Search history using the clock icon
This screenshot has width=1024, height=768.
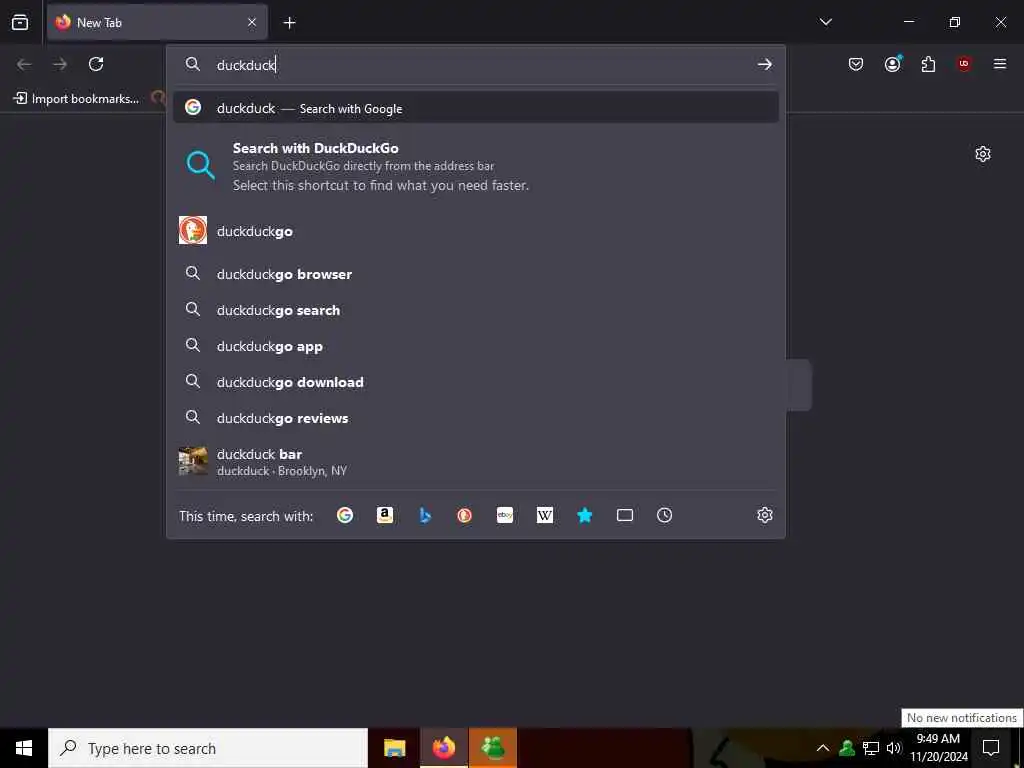pyautogui.click(x=664, y=515)
